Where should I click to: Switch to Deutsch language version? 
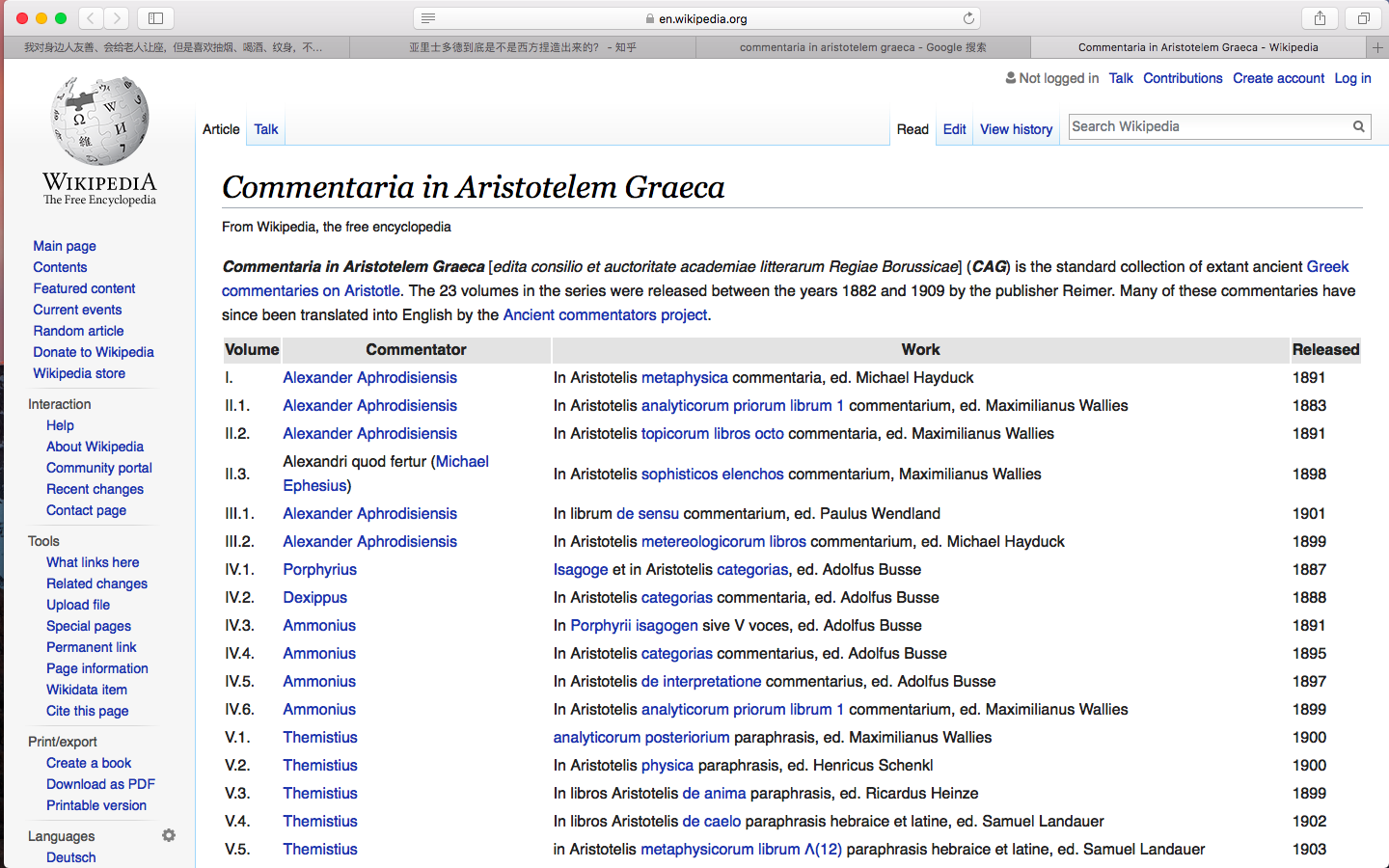click(71, 857)
